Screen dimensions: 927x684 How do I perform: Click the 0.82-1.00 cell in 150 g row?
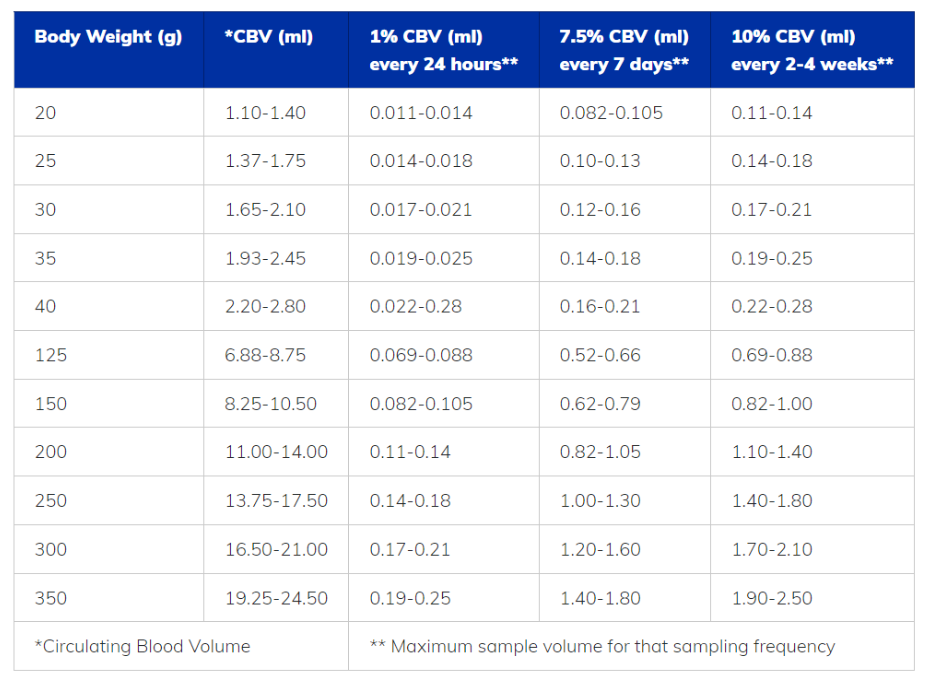click(772, 404)
